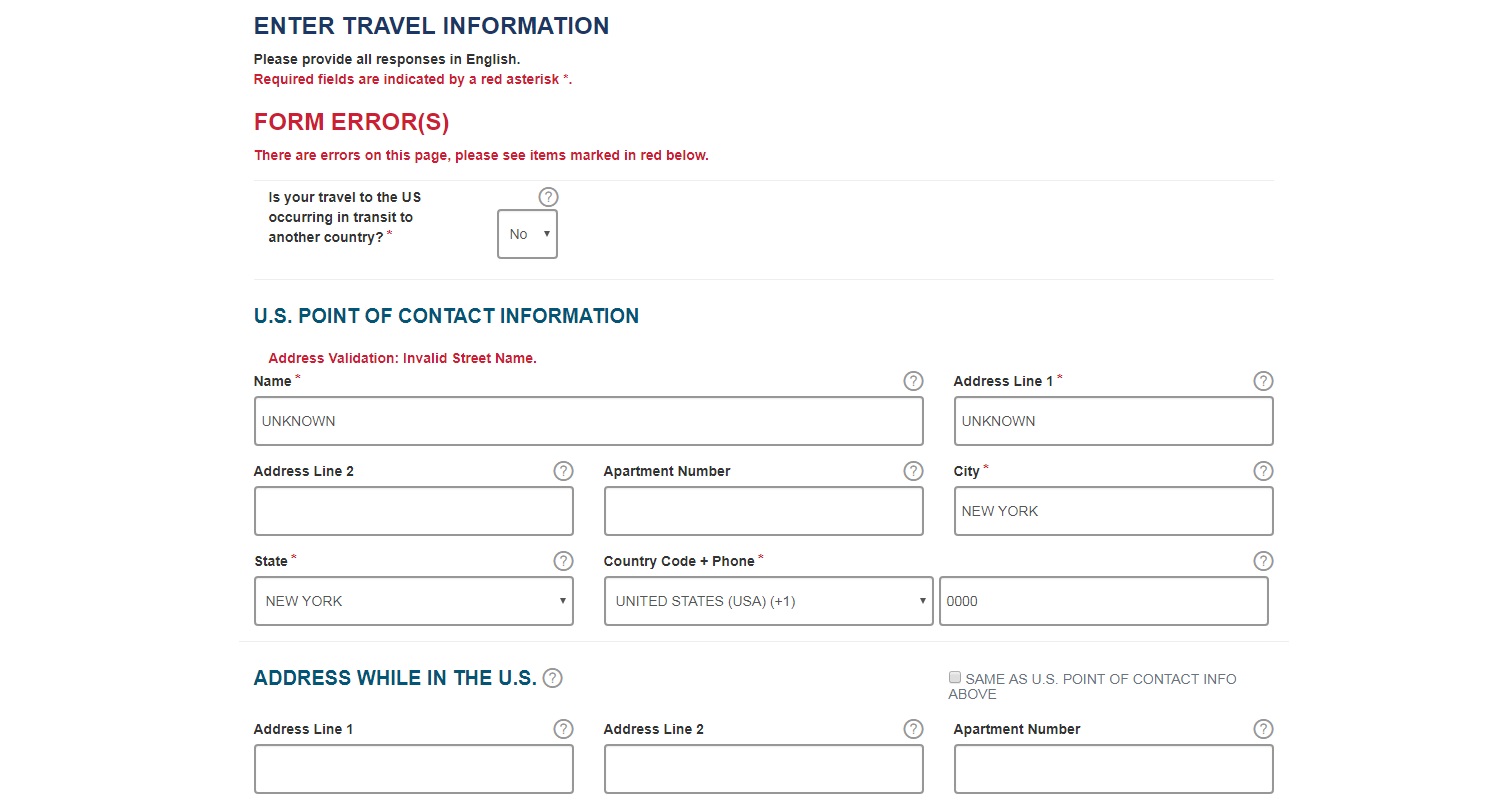Open help icon for City field
The height and width of the screenshot is (808, 1503).
coord(1263,471)
